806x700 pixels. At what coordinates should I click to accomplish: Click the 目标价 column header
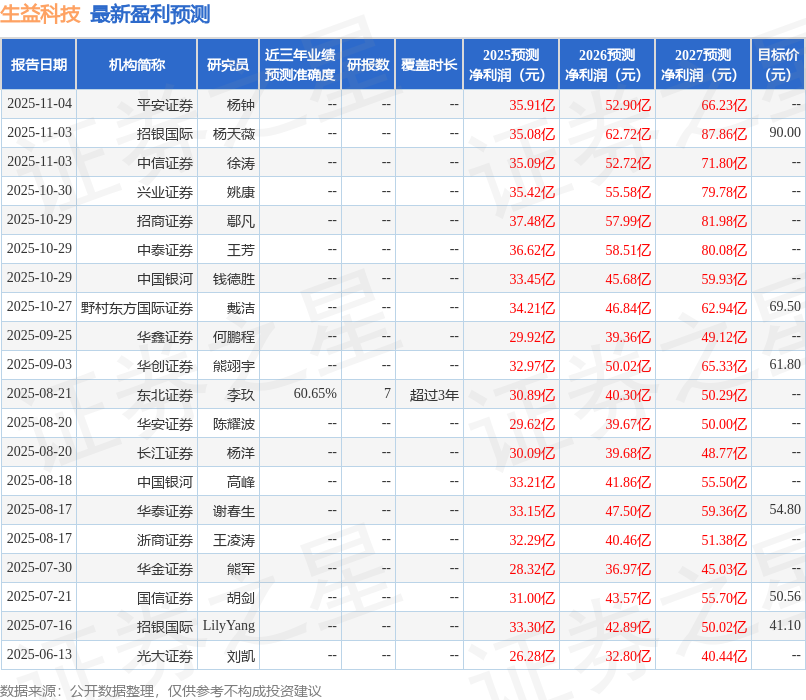(x=778, y=65)
